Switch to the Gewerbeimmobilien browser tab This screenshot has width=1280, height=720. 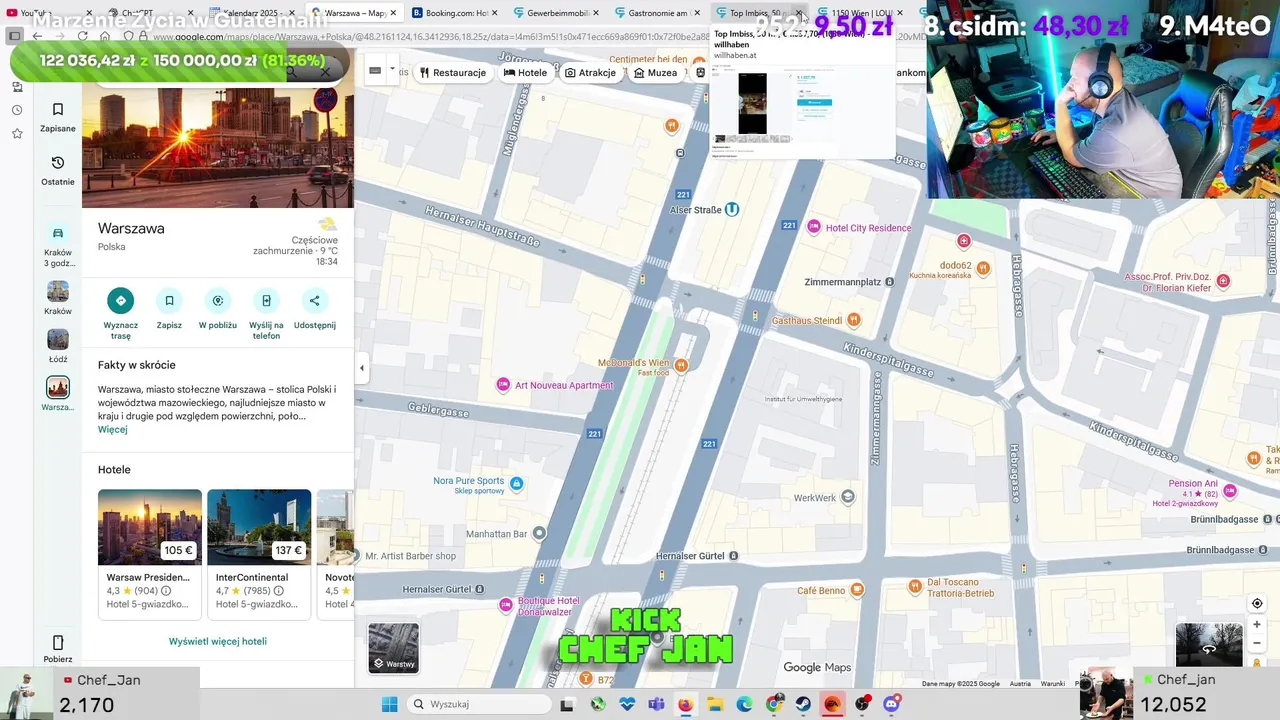[x=556, y=13]
